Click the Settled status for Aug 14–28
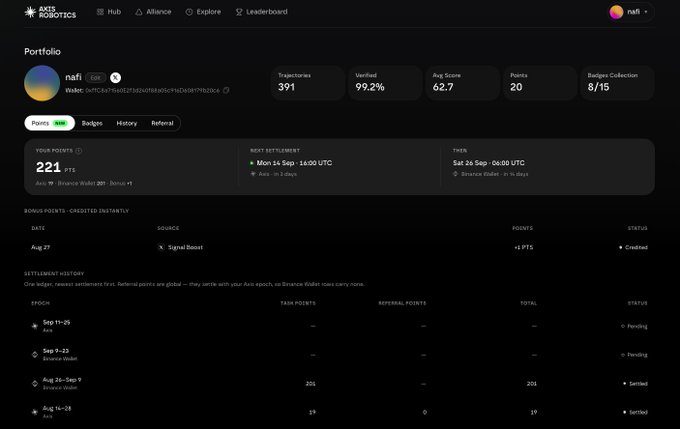Image resolution: width=680 pixels, height=429 pixels. coord(635,412)
